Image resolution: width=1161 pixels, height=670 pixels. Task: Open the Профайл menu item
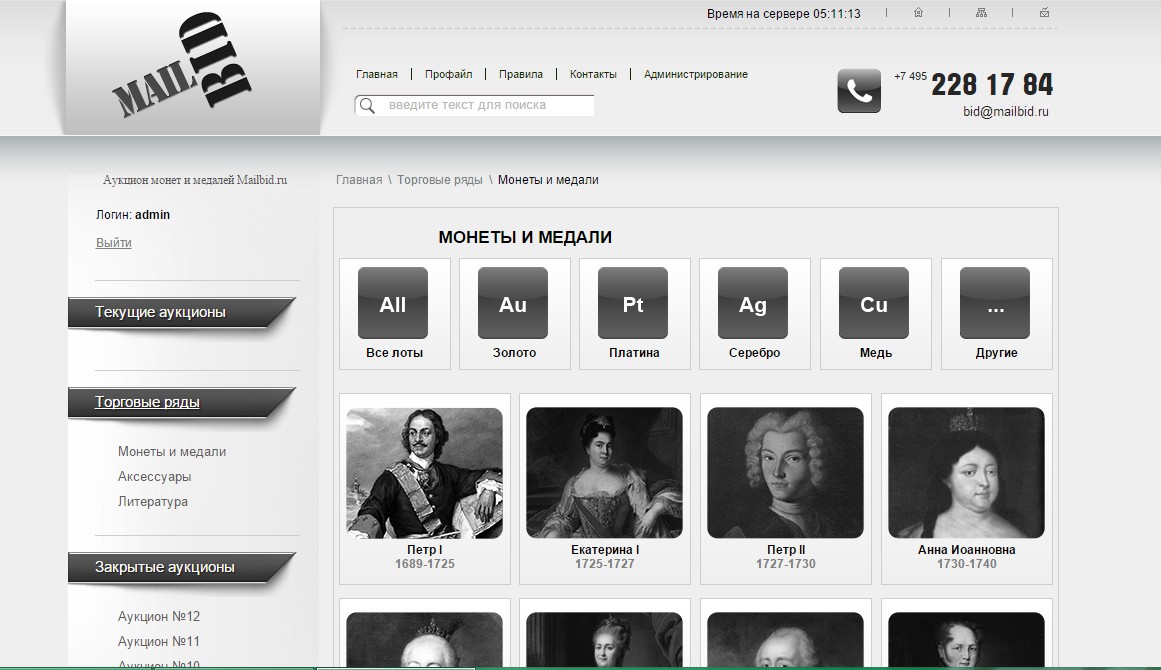[x=449, y=74]
